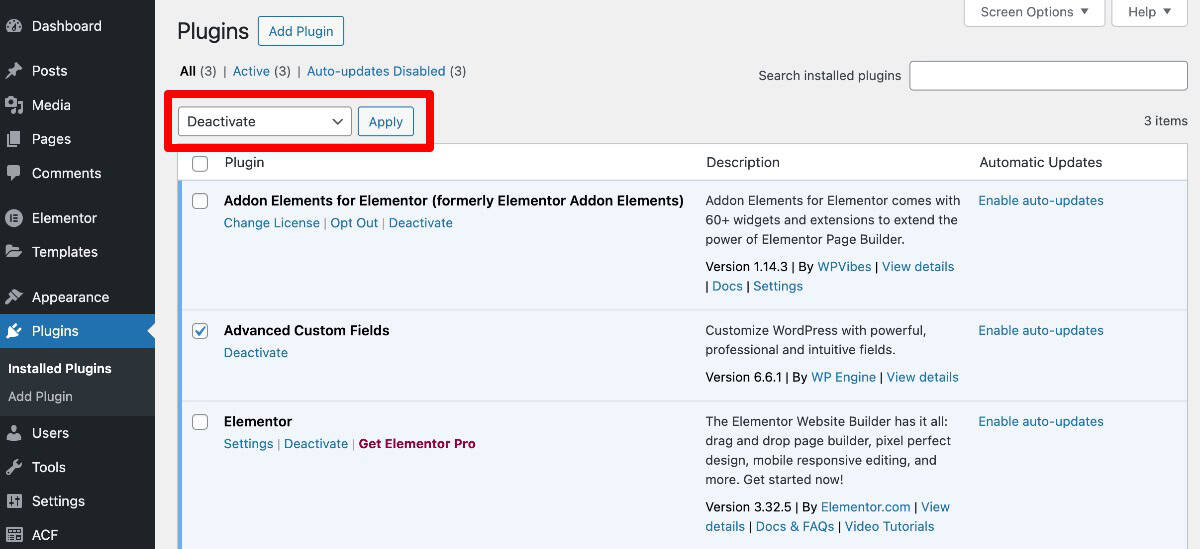Click the Appearance paintbrush icon
Viewport: 1200px width, 549px height.
coord(14,297)
